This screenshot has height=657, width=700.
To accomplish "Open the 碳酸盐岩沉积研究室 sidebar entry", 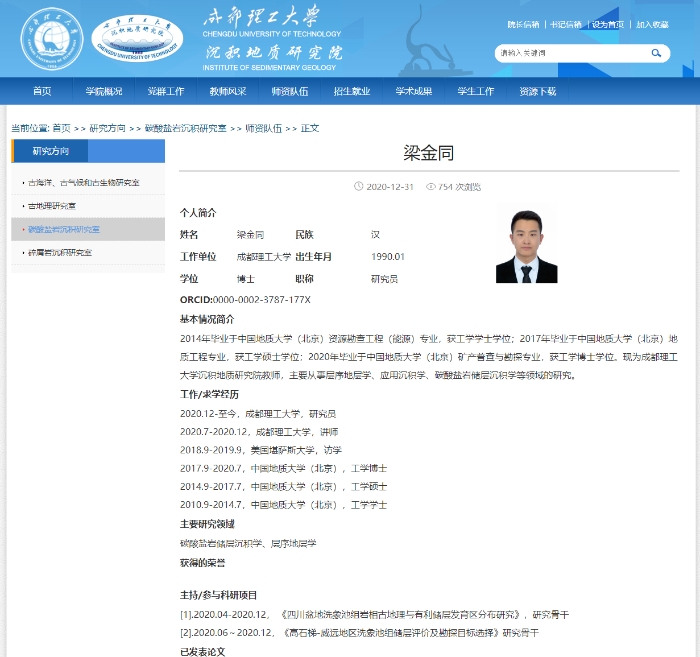I will click(64, 229).
